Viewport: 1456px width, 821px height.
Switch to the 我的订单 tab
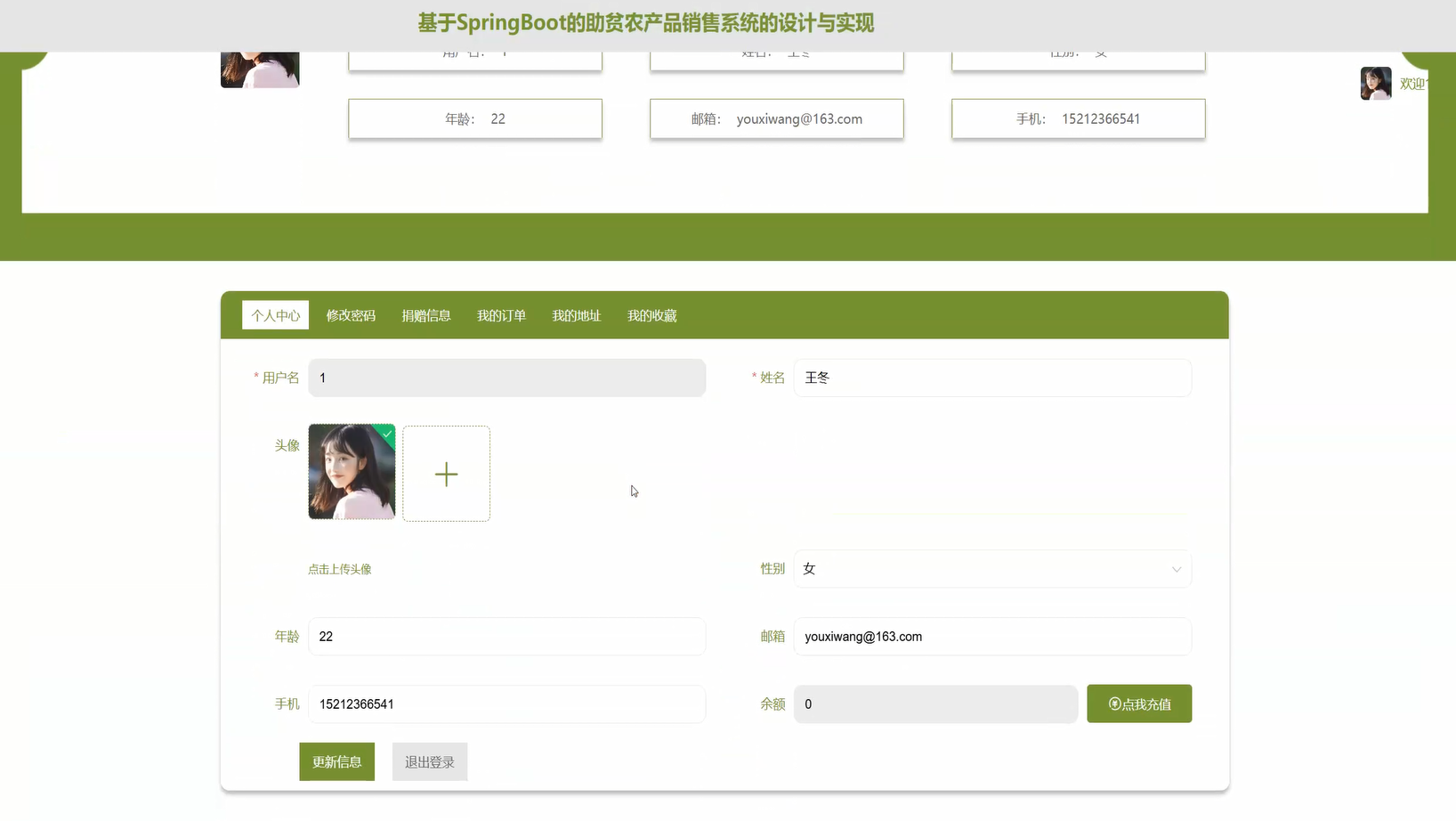coord(501,314)
